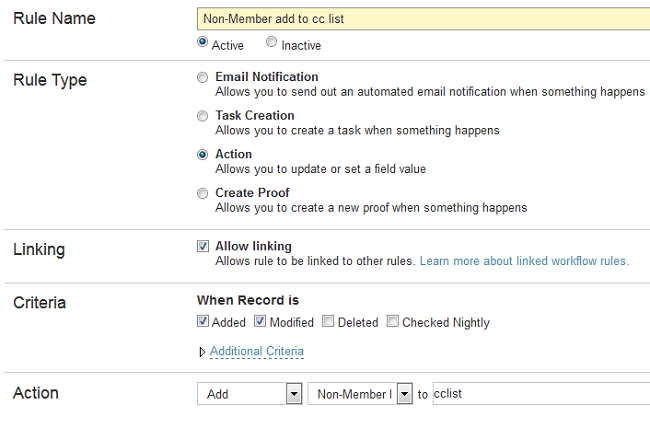Viewport: 650px width, 428px height.
Task: Enable the Checked Nightly checkbox
Action: (393, 322)
